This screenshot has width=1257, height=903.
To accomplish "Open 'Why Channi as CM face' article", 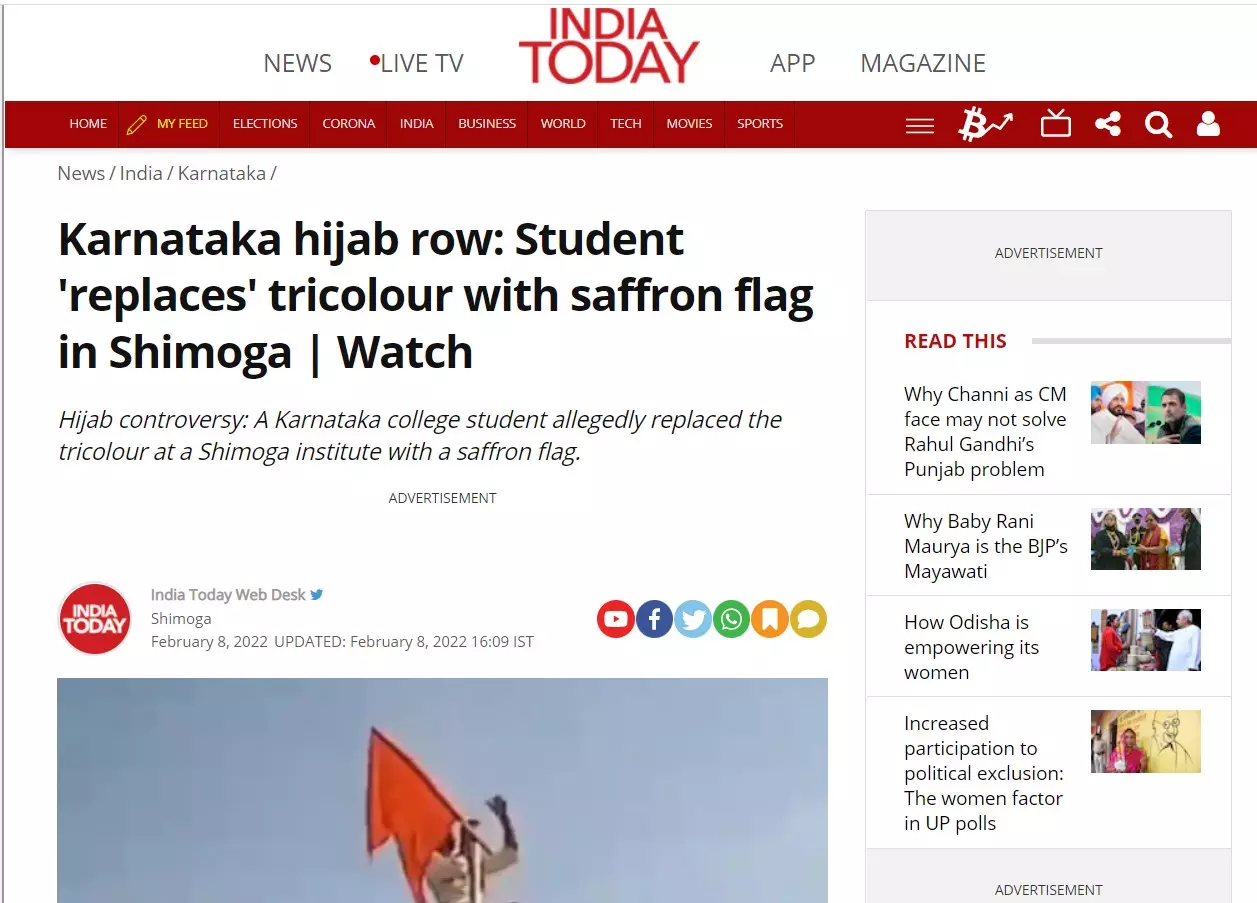I will (x=986, y=431).
